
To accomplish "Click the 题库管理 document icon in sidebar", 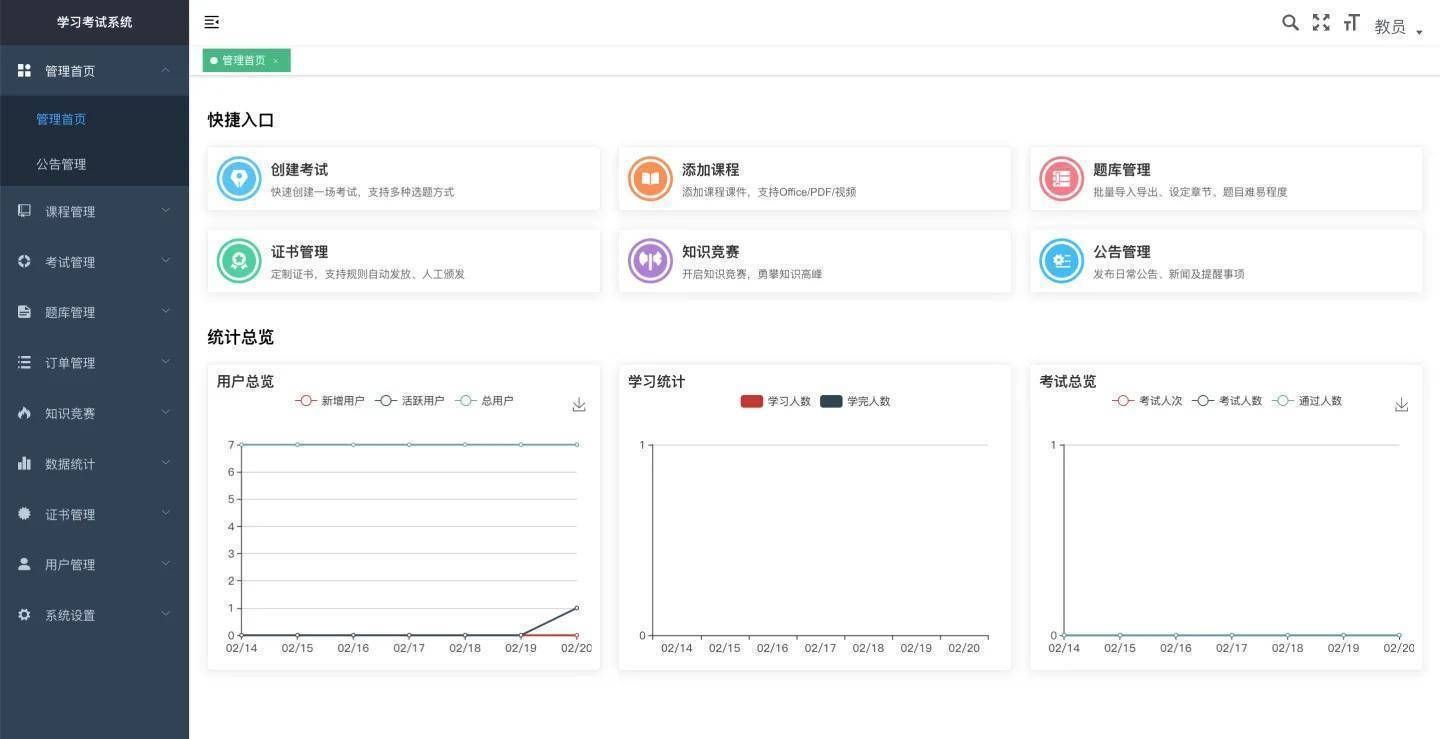I will [x=24, y=312].
